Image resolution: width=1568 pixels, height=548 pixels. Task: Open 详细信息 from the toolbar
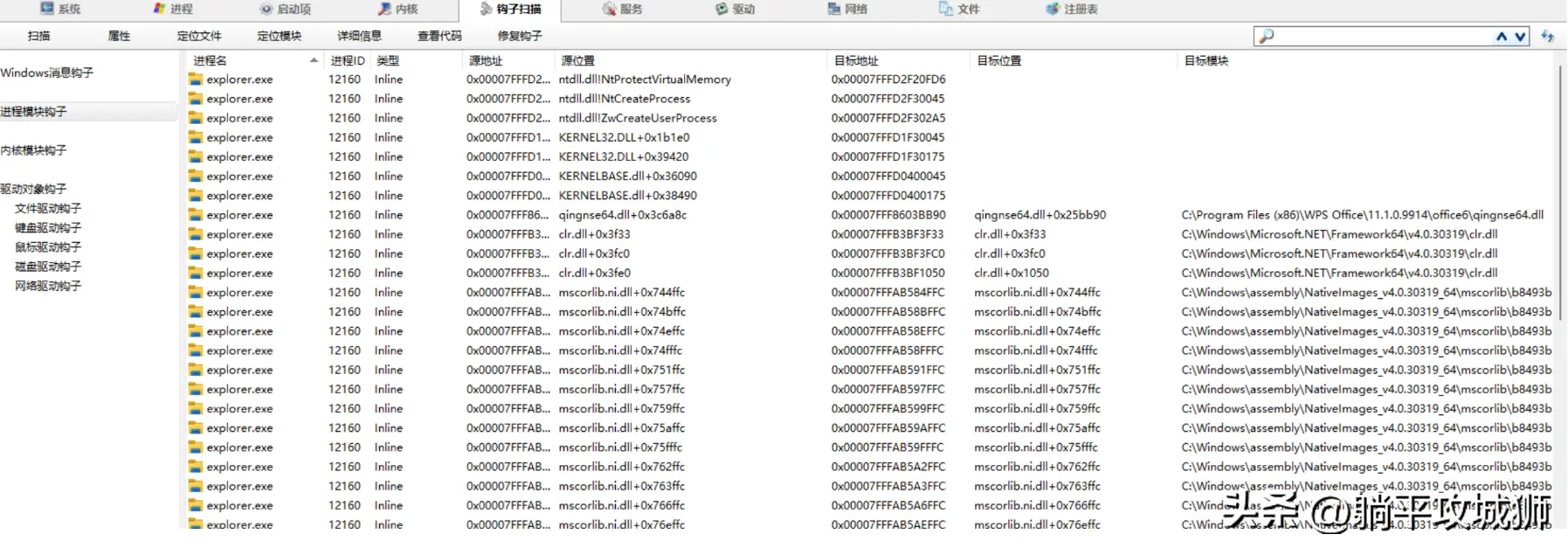360,36
